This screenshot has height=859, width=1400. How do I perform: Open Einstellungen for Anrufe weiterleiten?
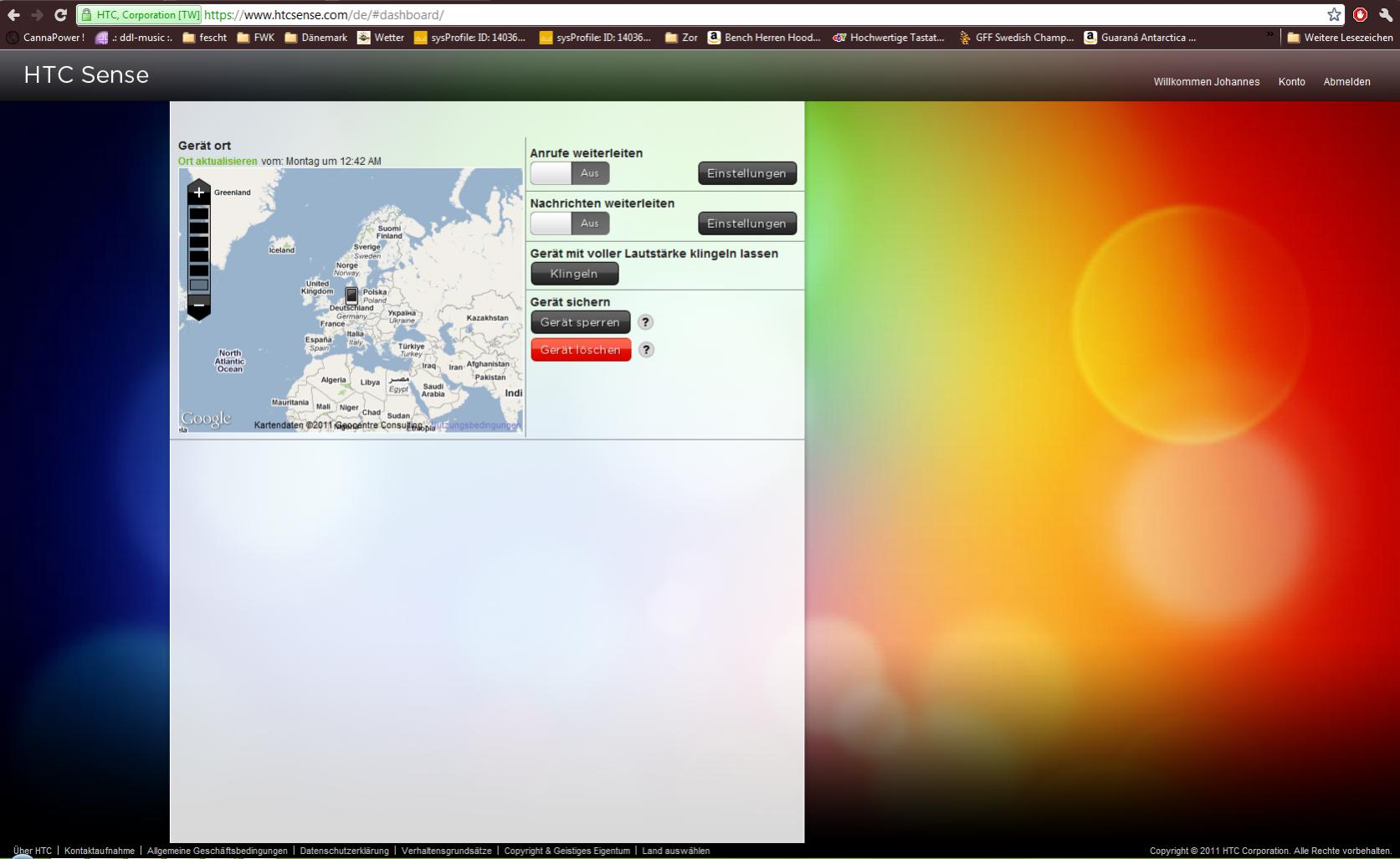(747, 173)
